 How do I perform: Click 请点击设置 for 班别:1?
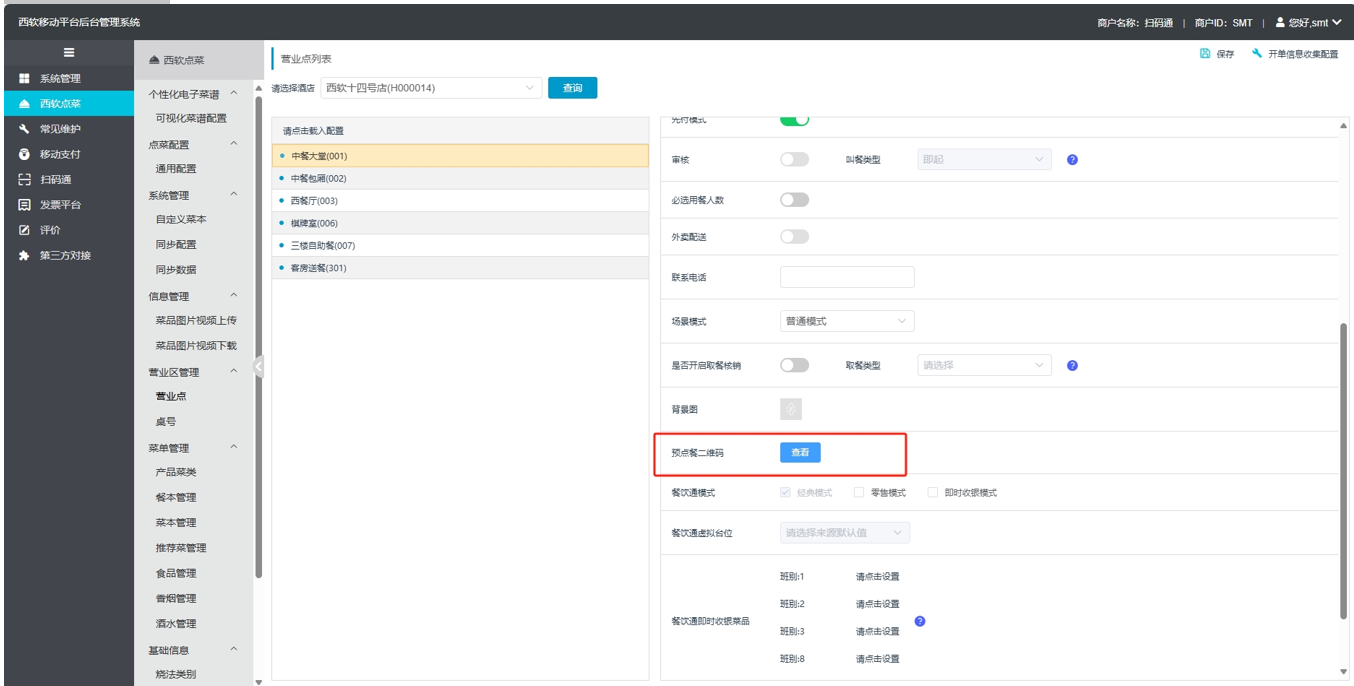click(877, 577)
